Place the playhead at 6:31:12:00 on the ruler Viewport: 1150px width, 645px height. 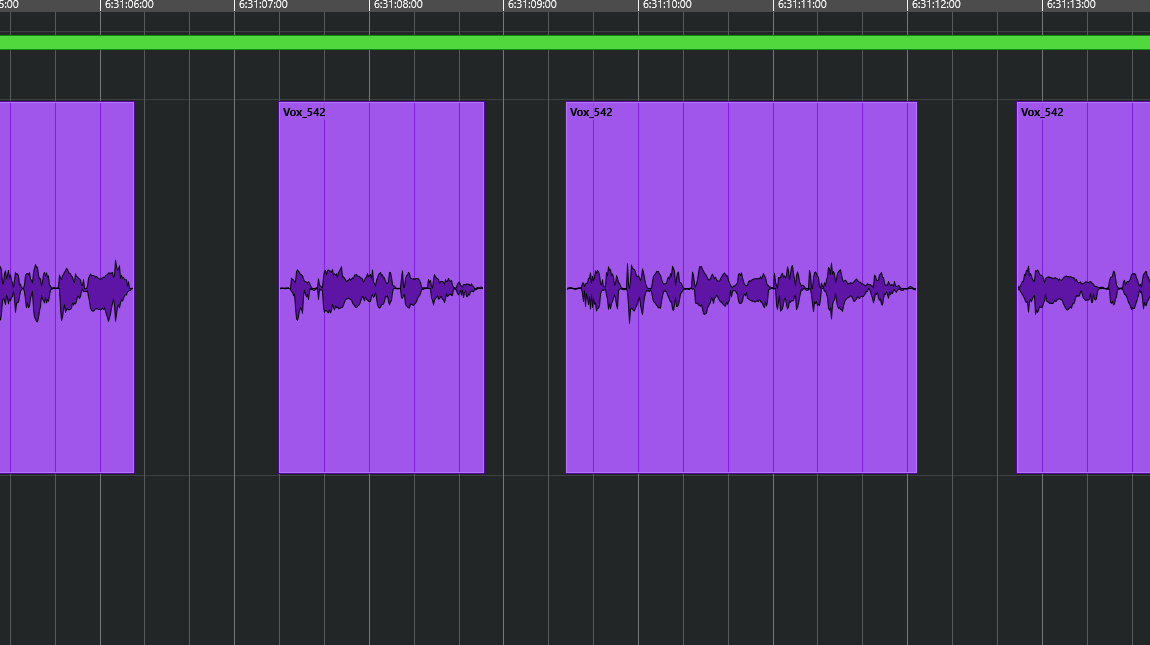pyautogui.click(x=937, y=4)
